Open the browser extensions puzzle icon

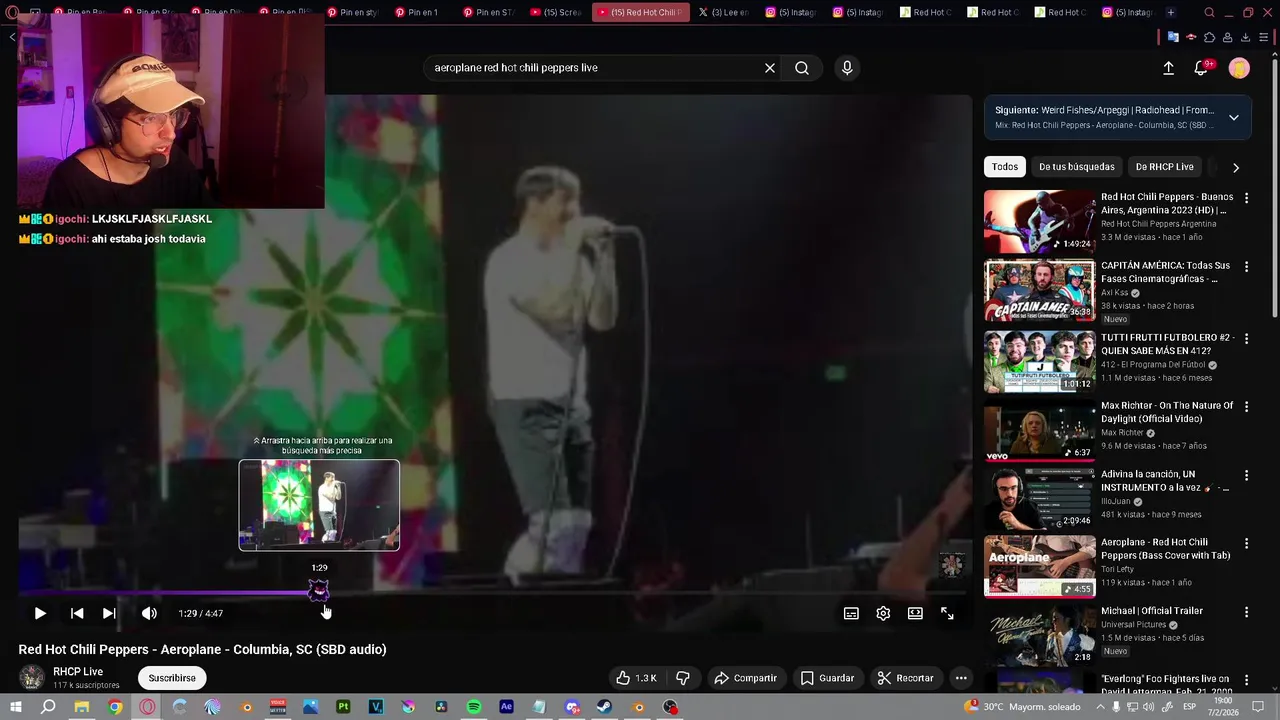point(1209,38)
